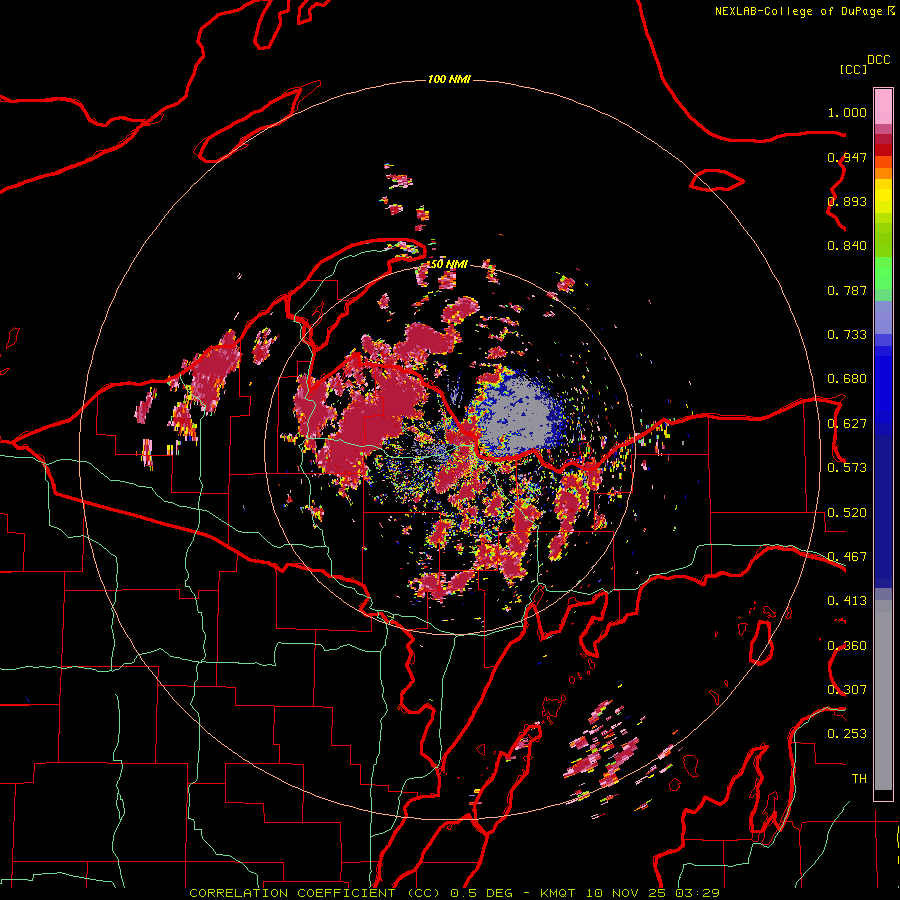This screenshot has width=900, height=900.
Task: Click the CORRELATION COEFFICIENT caption at the bottom
Action: pos(454,893)
